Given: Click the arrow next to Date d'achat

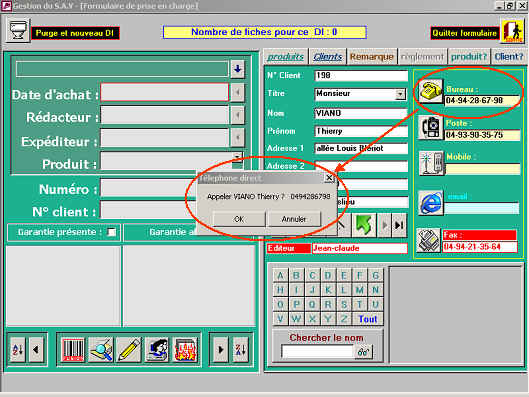Looking at the screenshot, I should coord(238,92).
